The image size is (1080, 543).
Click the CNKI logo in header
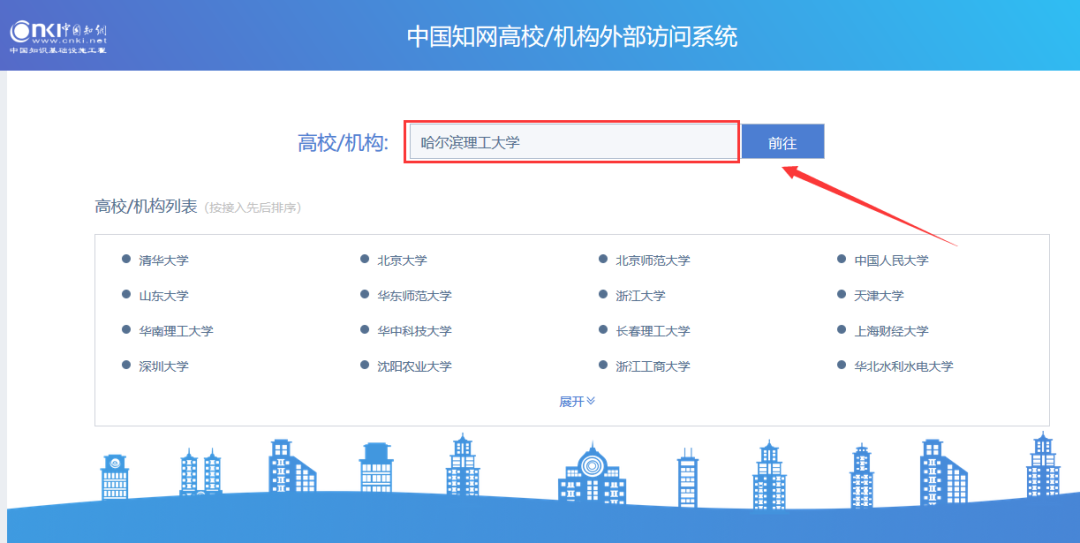(58, 36)
